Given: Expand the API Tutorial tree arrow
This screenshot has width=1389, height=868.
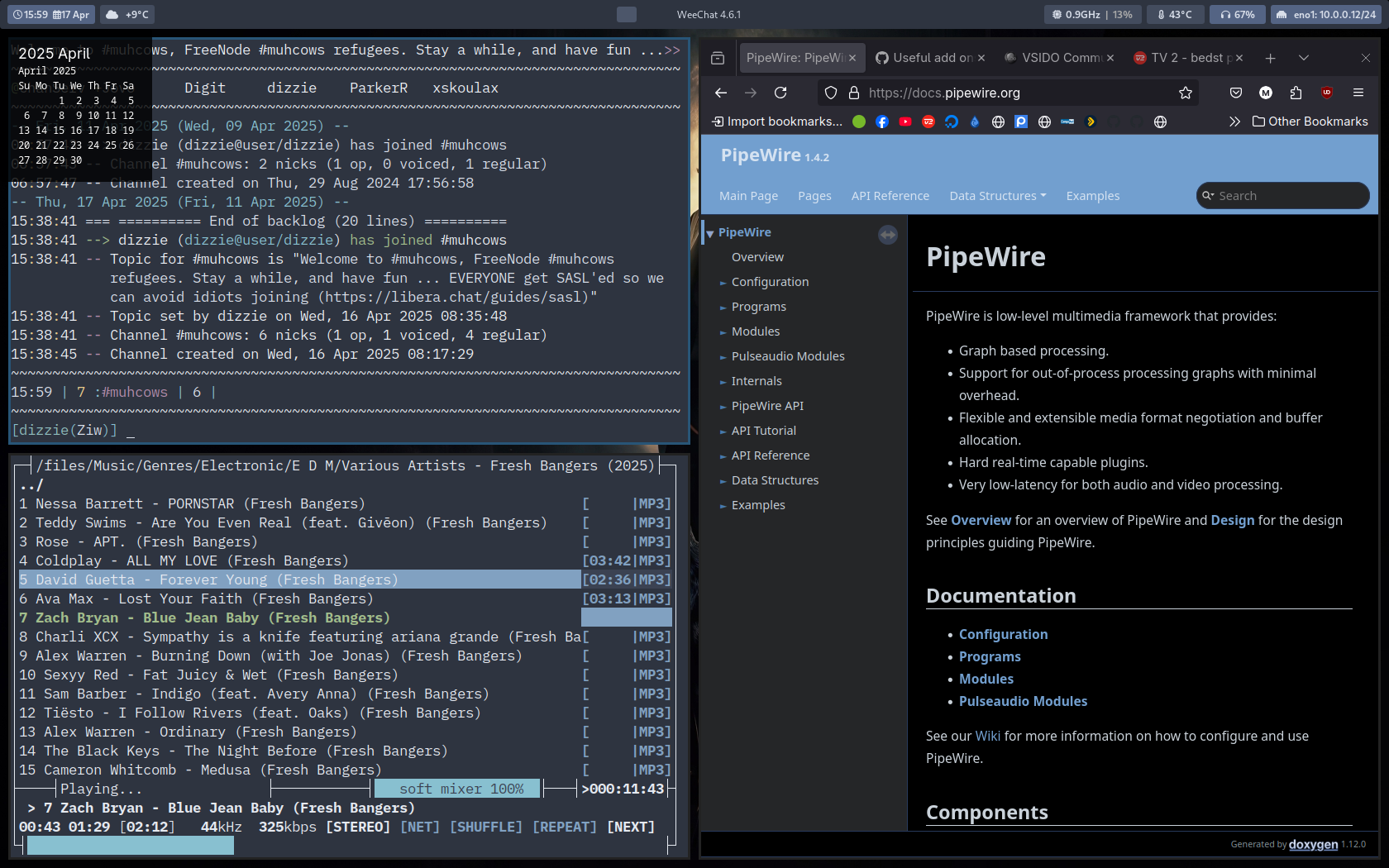Looking at the screenshot, I should 723,432.
